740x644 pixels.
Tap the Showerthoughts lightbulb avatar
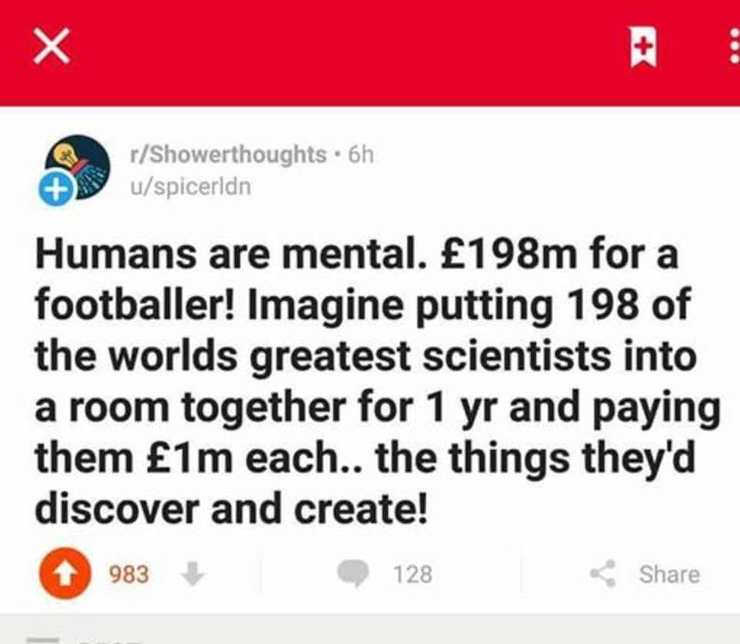(78, 167)
